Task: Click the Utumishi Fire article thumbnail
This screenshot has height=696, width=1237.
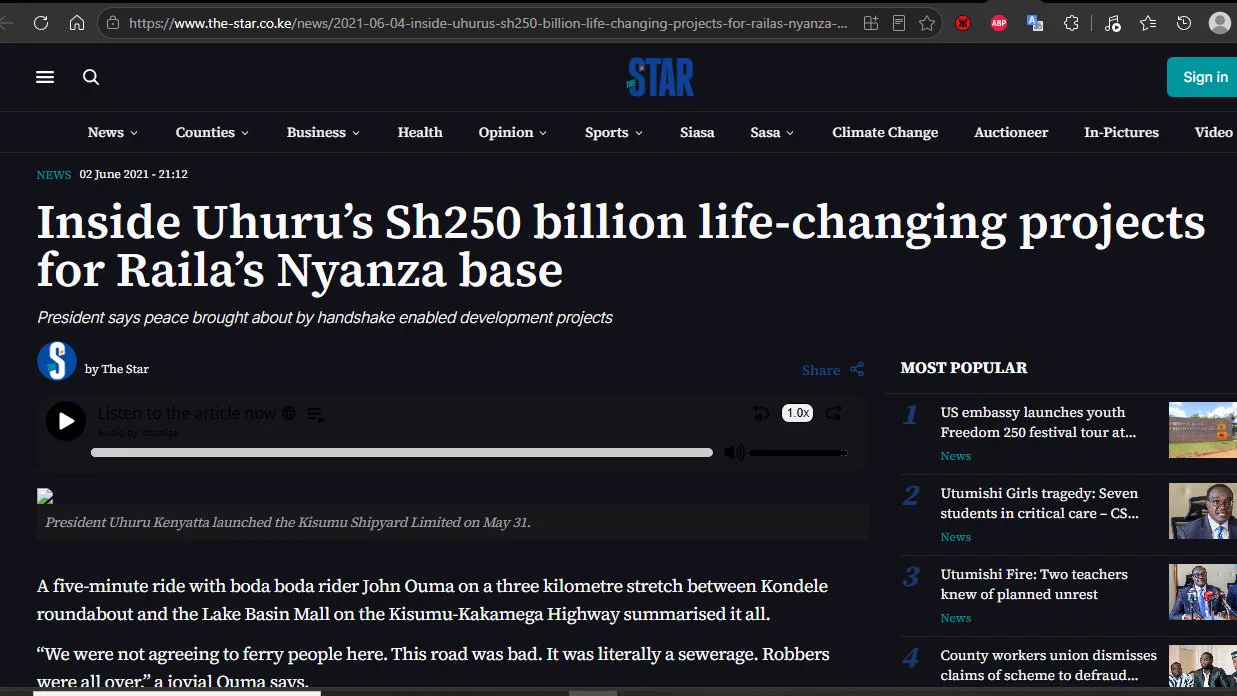Action: pyautogui.click(x=1203, y=592)
